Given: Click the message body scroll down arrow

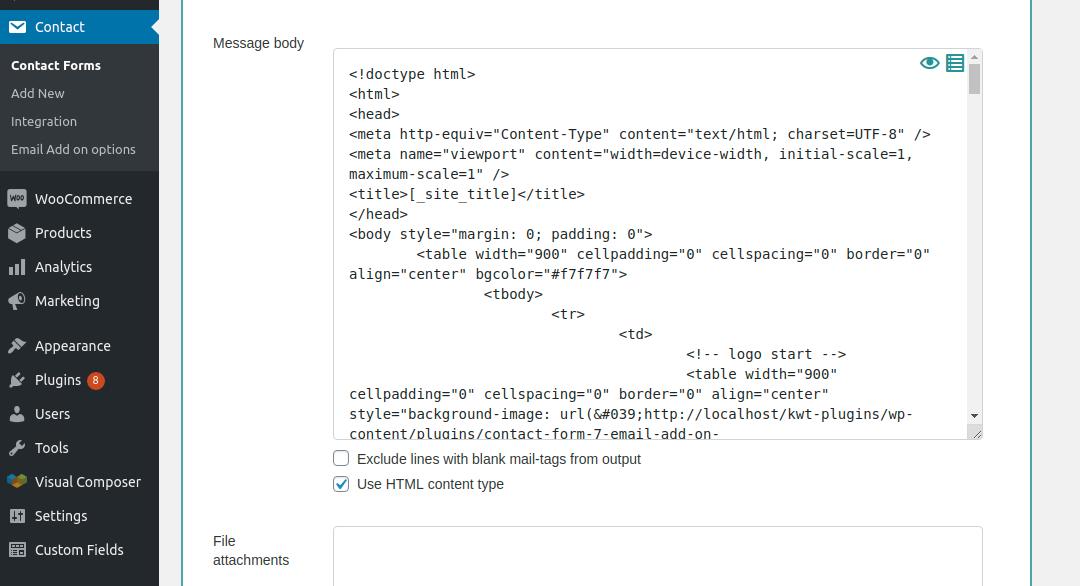Looking at the screenshot, I should point(974,416).
